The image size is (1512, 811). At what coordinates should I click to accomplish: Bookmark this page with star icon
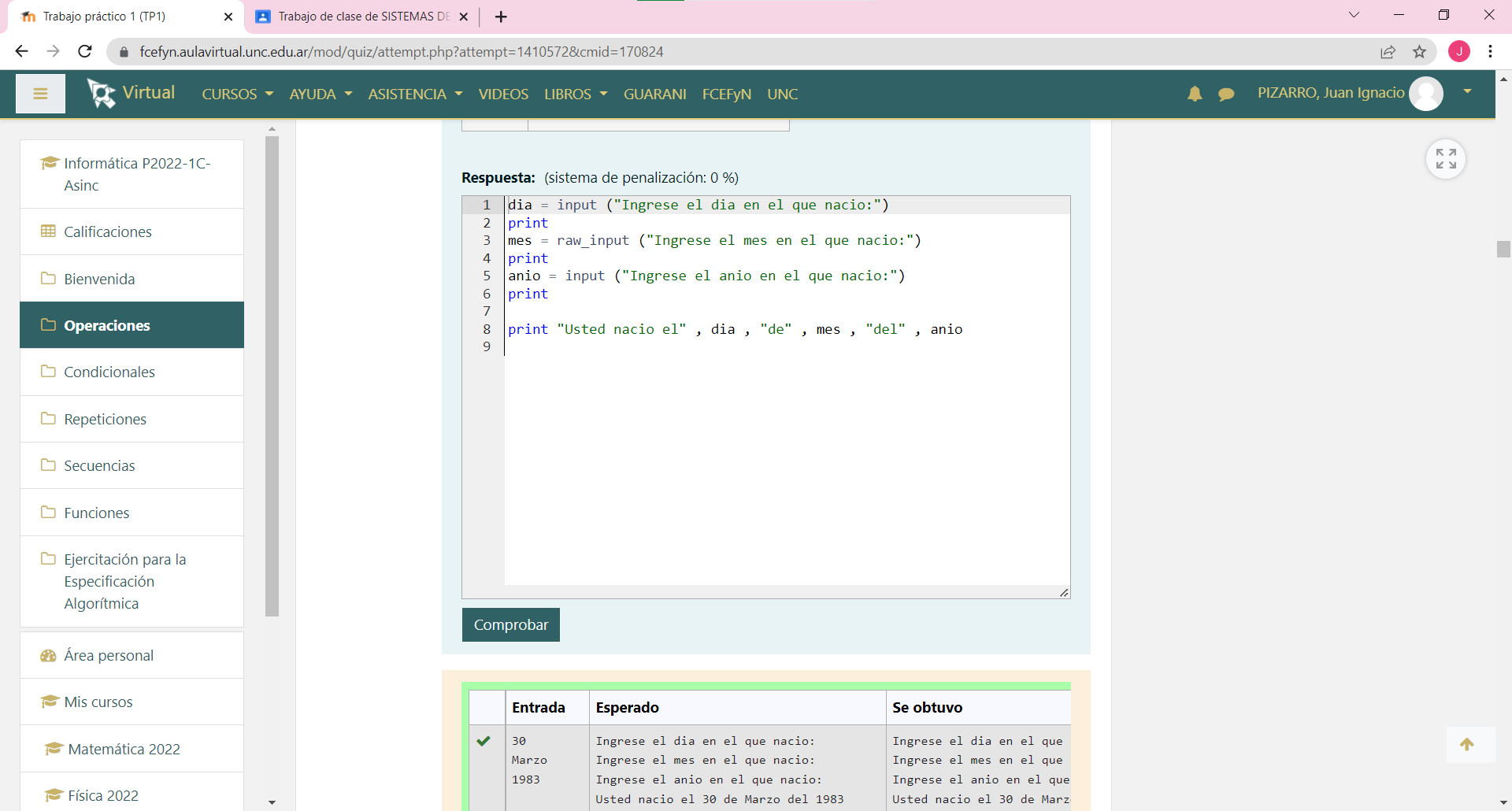coord(1419,52)
